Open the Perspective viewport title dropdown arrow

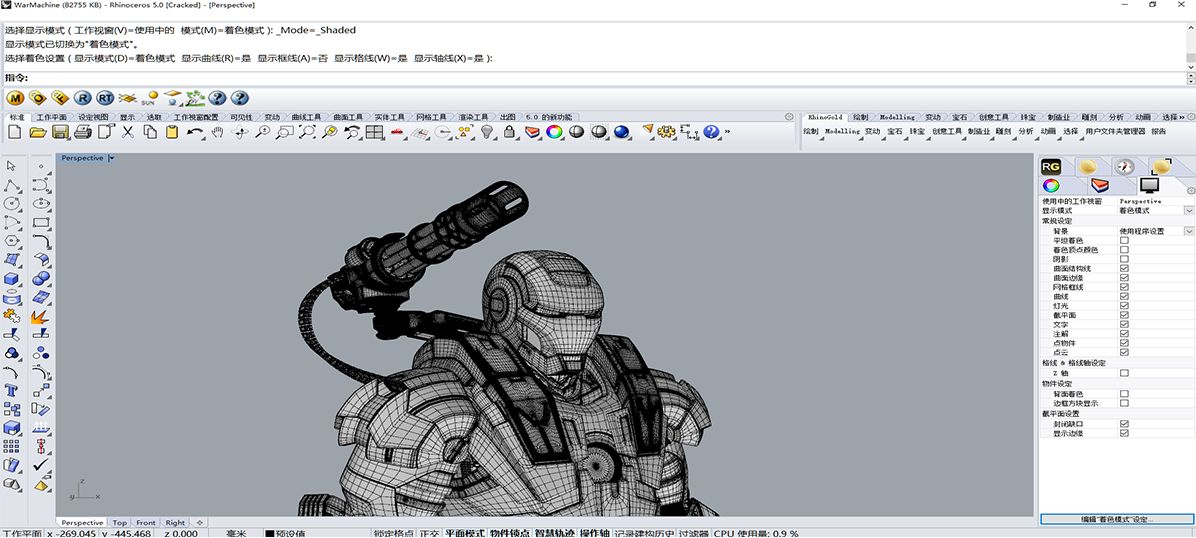coord(112,158)
